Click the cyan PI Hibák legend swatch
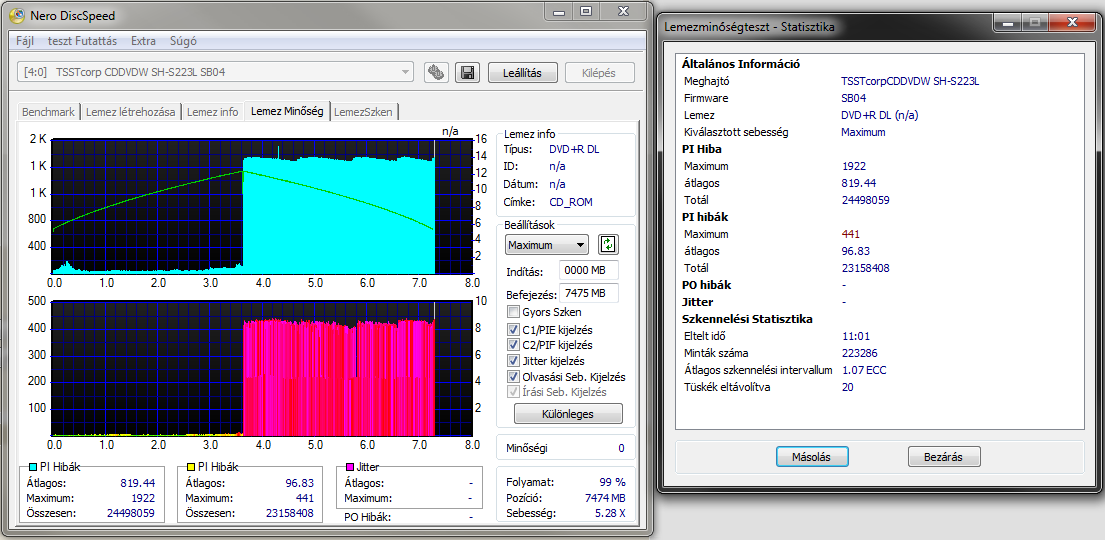Viewport: 1105px width, 540px height. [33, 467]
